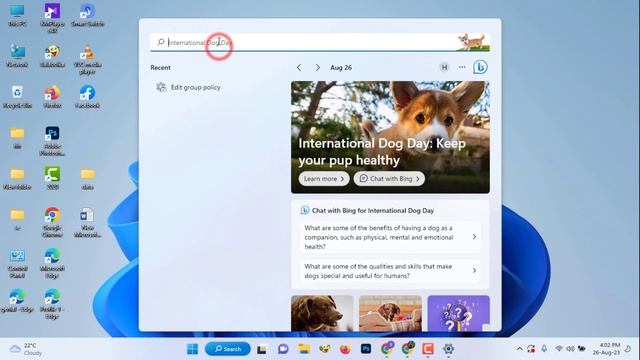Open the orange Camtasia taskbar icon

[x=428, y=349]
